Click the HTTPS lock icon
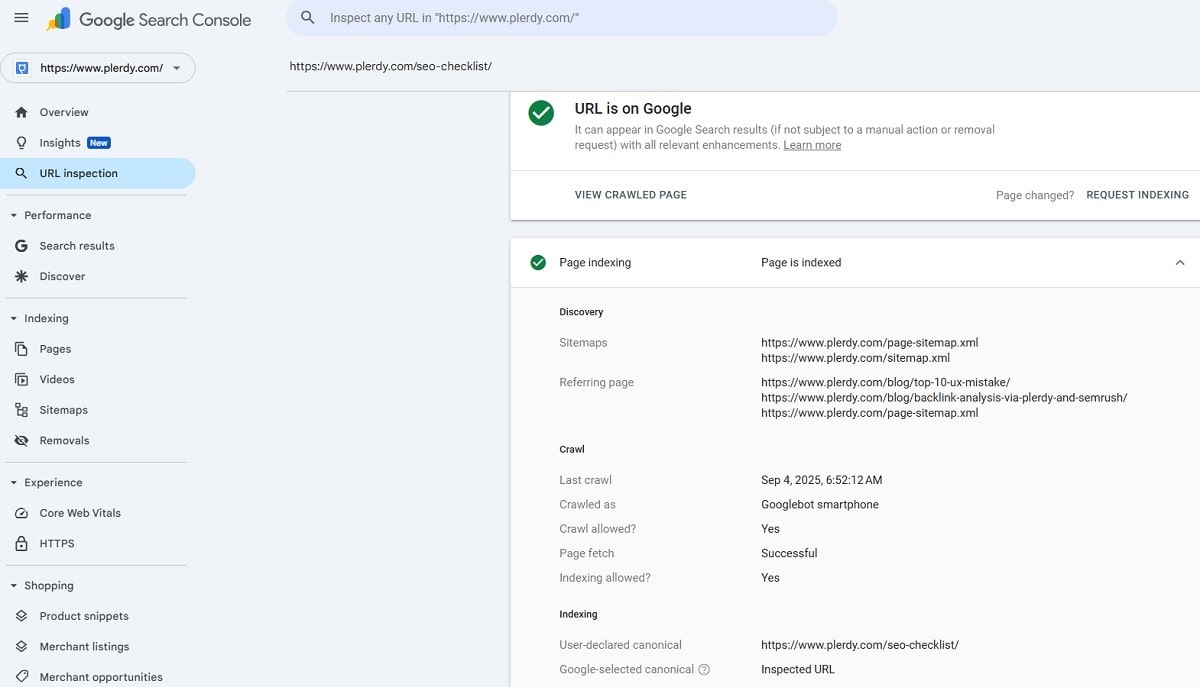 21,543
